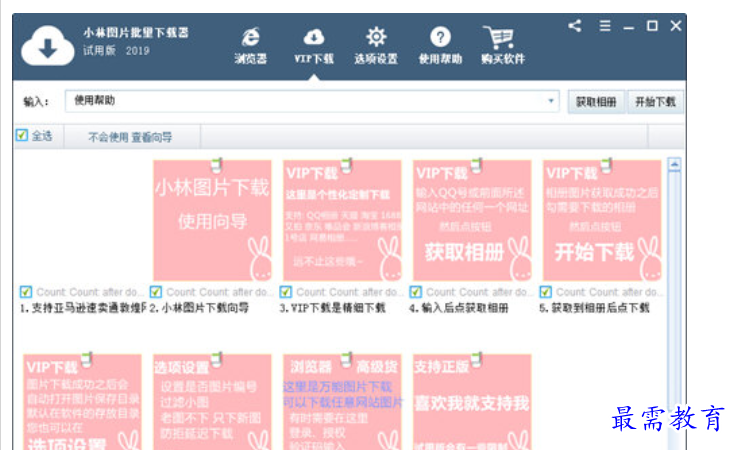Click caption 3.VIP下载是精细下载
The height and width of the screenshot is (450, 733).
point(333,308)
